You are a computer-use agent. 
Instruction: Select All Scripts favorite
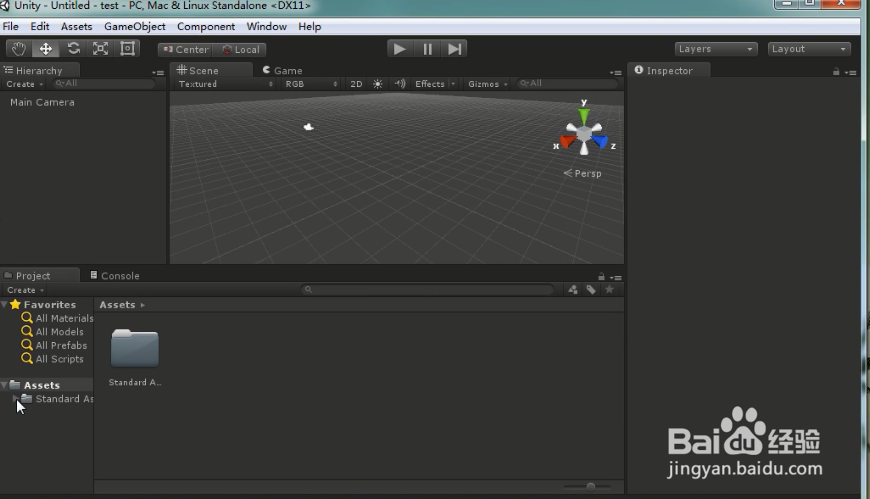point(52,359)
